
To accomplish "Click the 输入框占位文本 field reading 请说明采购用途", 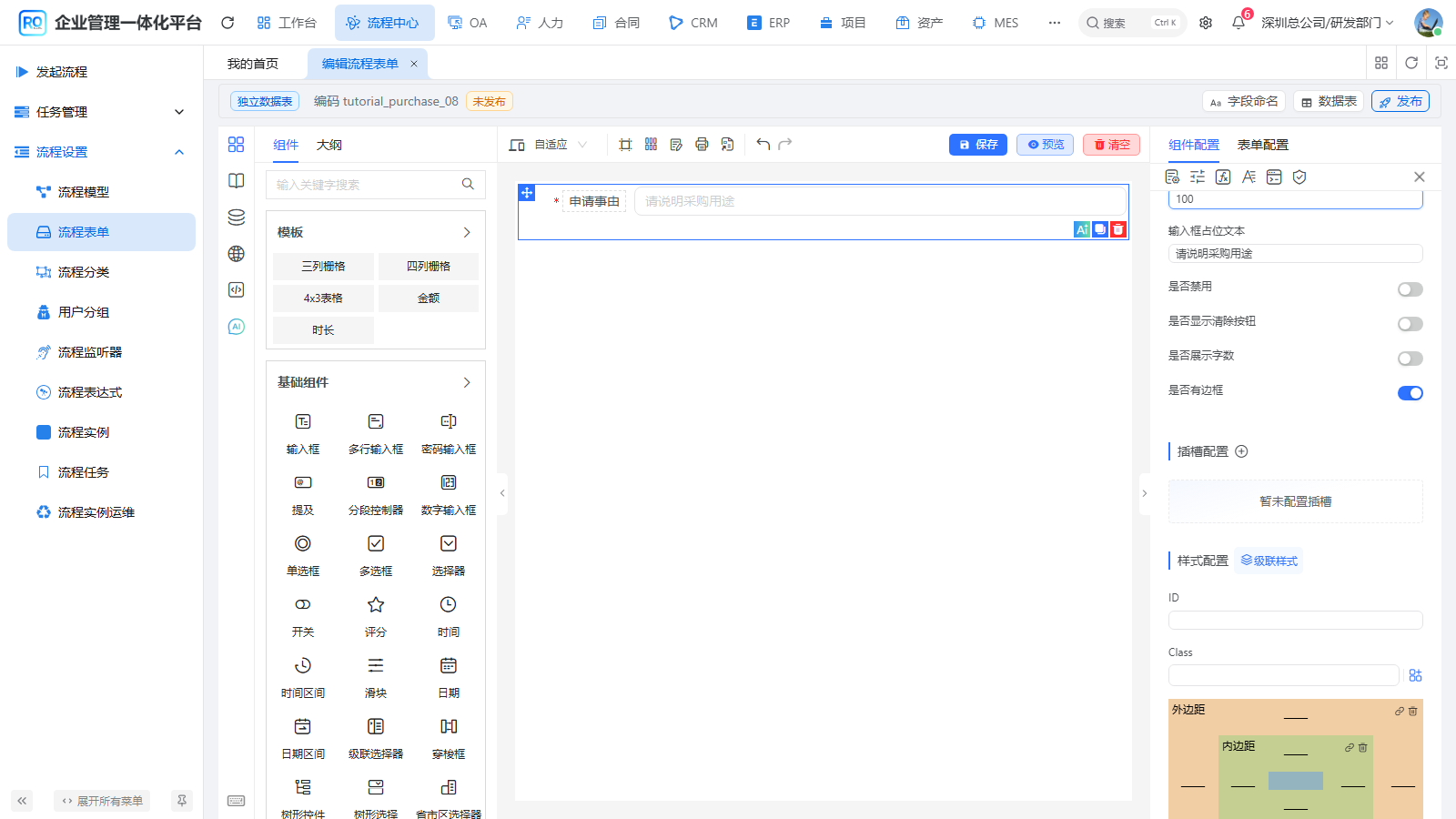I will coord(1295,253).
